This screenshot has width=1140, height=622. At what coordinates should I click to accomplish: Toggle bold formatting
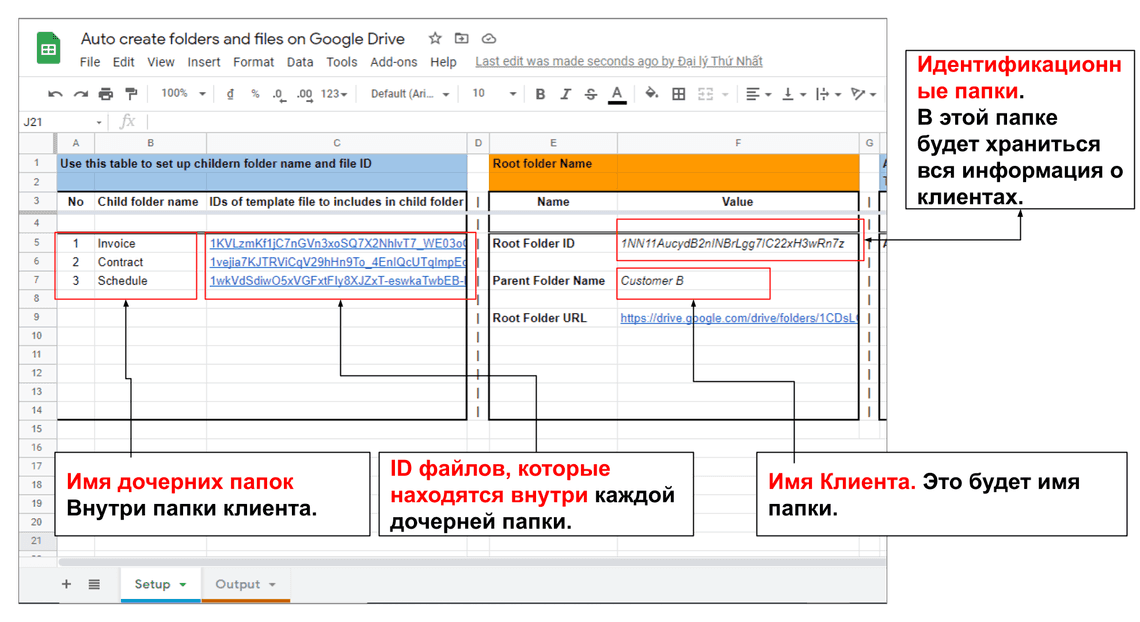pos(540,94)
